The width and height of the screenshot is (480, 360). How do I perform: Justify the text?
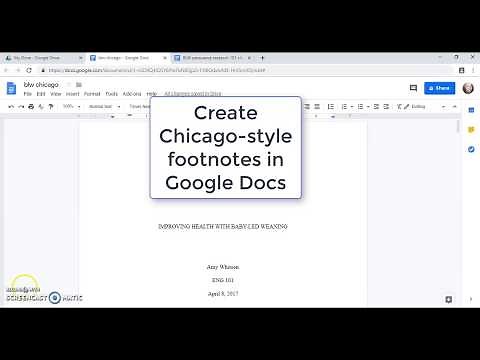(317, 107)
